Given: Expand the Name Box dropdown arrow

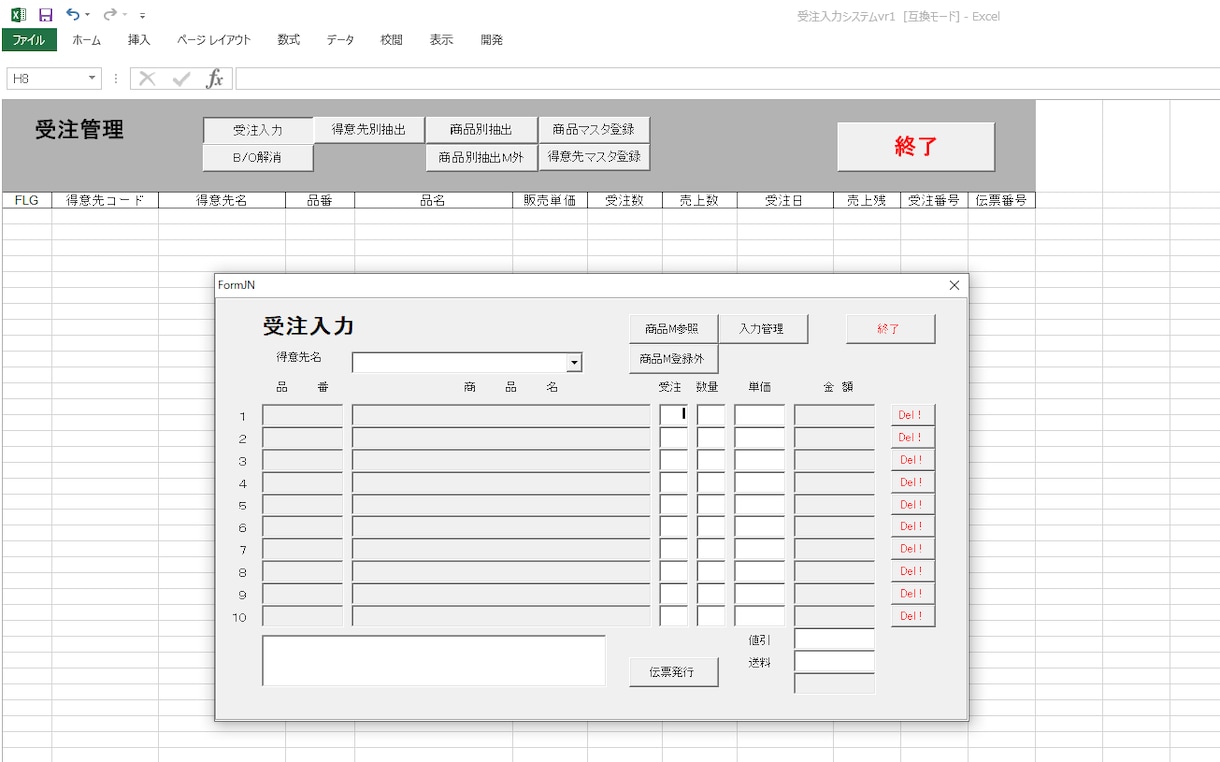Looking at the screenshot, I should pos(93,78).
